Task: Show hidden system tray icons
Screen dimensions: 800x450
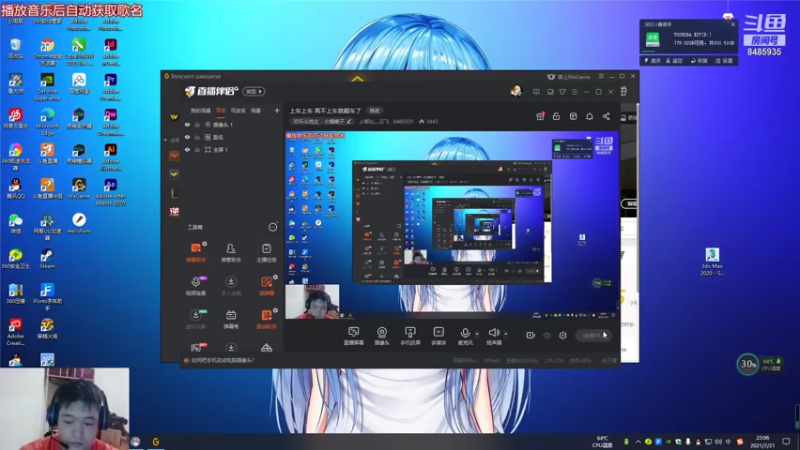Action: tap(638, 441)
